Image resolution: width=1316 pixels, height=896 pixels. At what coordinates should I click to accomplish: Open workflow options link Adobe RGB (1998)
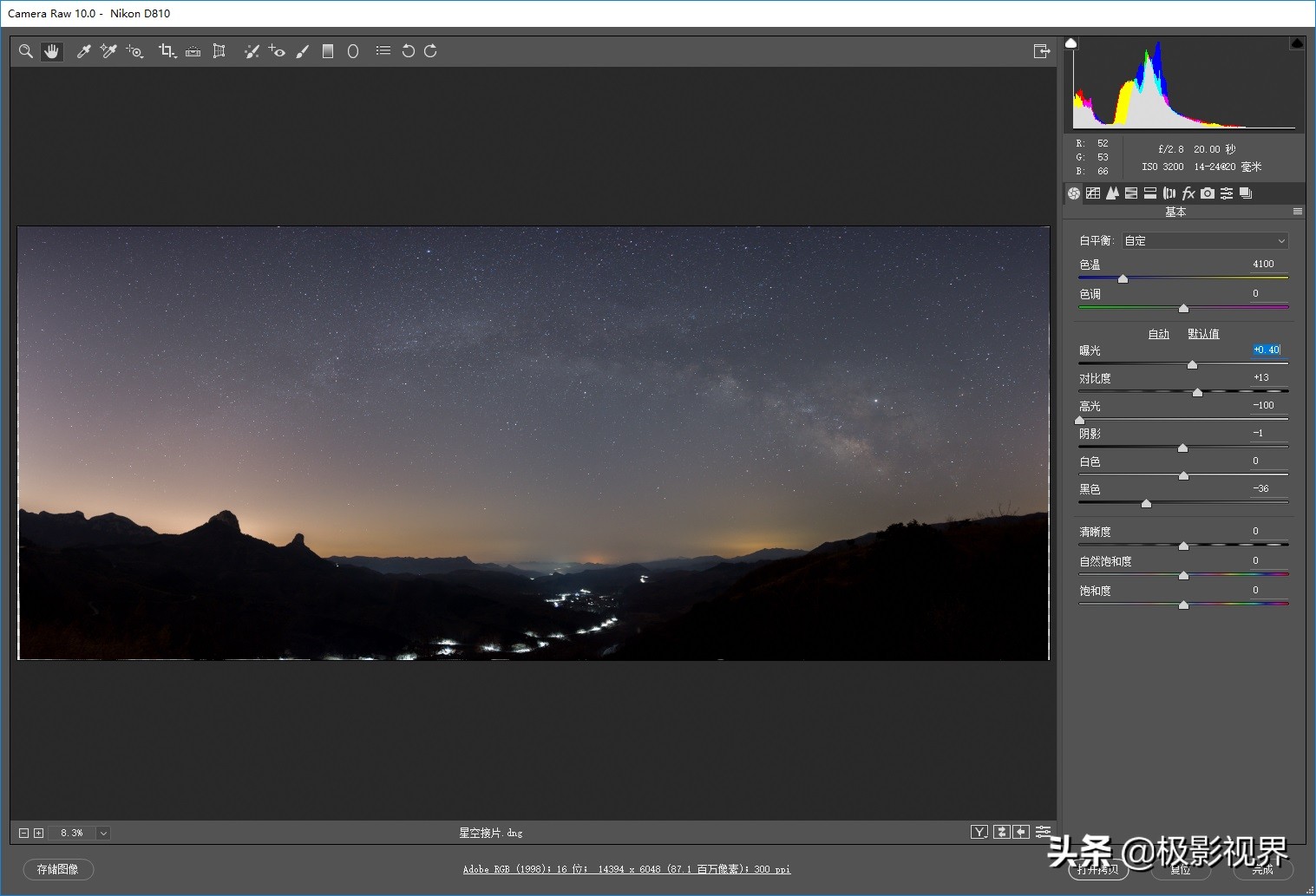[x=626, y=869]
